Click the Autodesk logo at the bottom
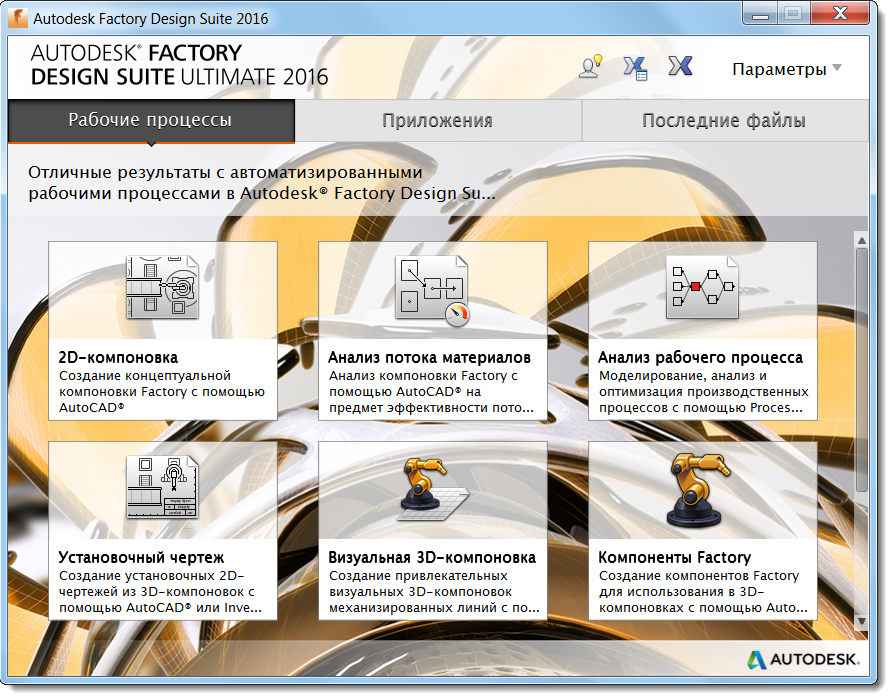The width and height of the screenshot is (893, 700). pos(803,660)
